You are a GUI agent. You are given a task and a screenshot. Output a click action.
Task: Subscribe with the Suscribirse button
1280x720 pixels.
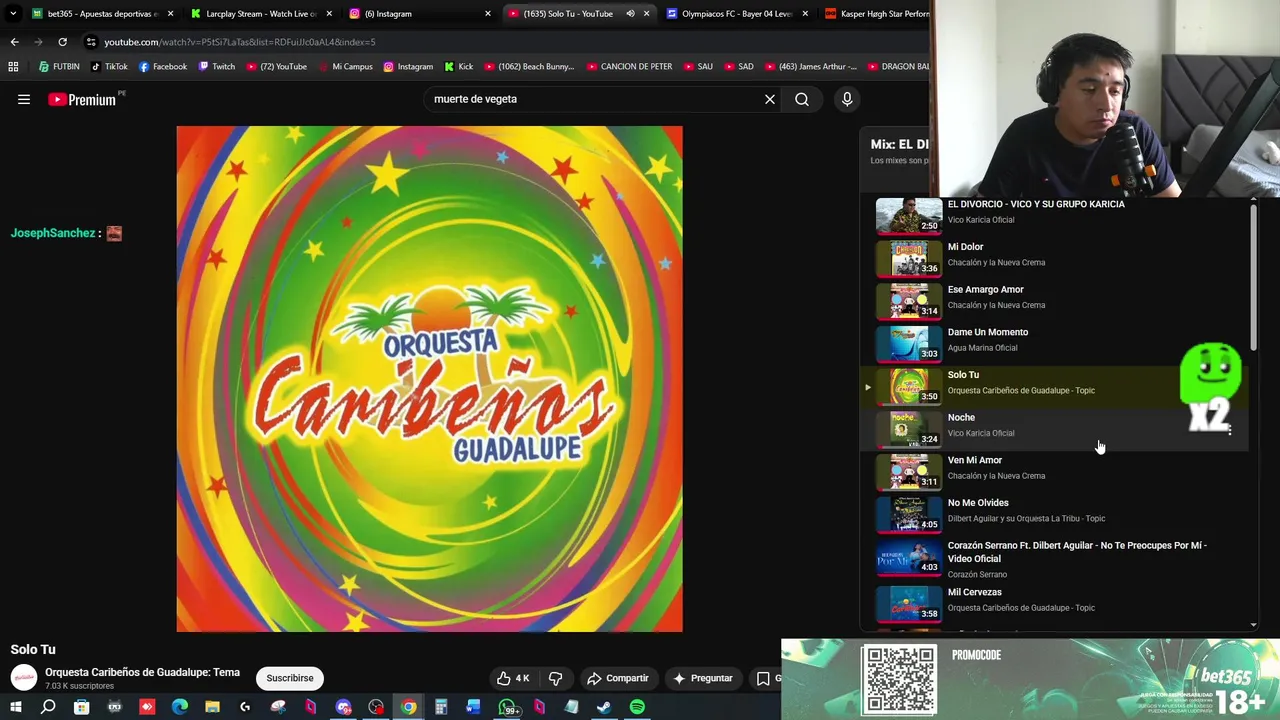click(x=290, y=678)
